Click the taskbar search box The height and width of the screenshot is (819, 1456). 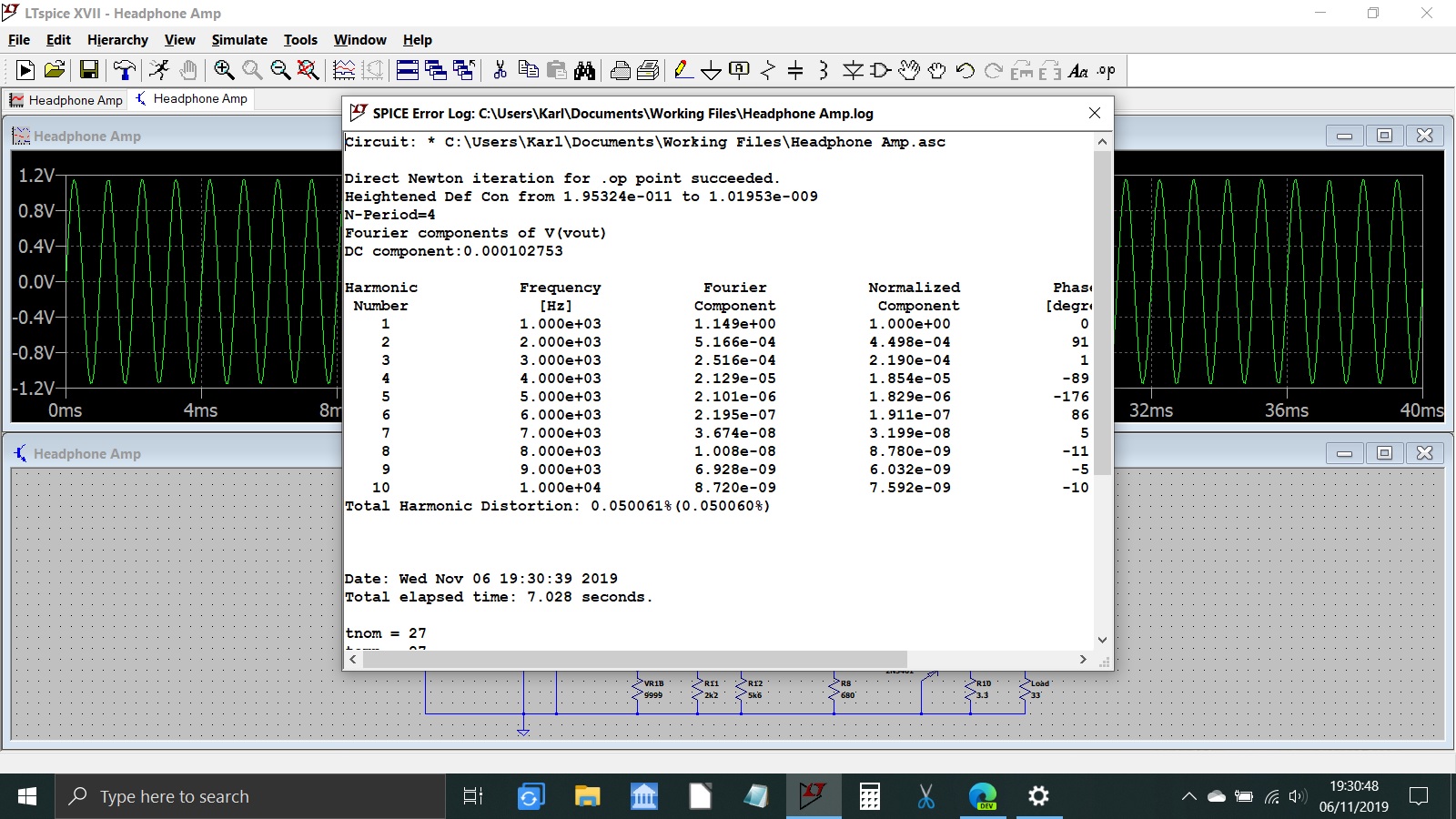(x=250, y=796)
